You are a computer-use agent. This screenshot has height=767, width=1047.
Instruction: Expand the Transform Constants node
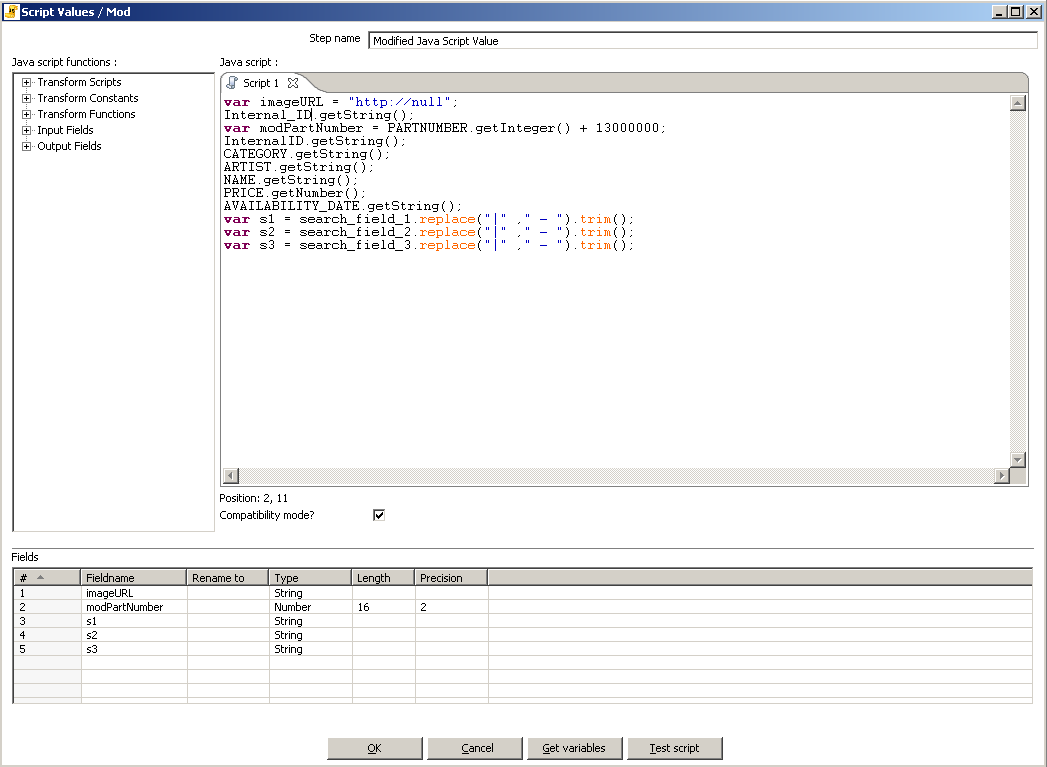coord(27,98)
